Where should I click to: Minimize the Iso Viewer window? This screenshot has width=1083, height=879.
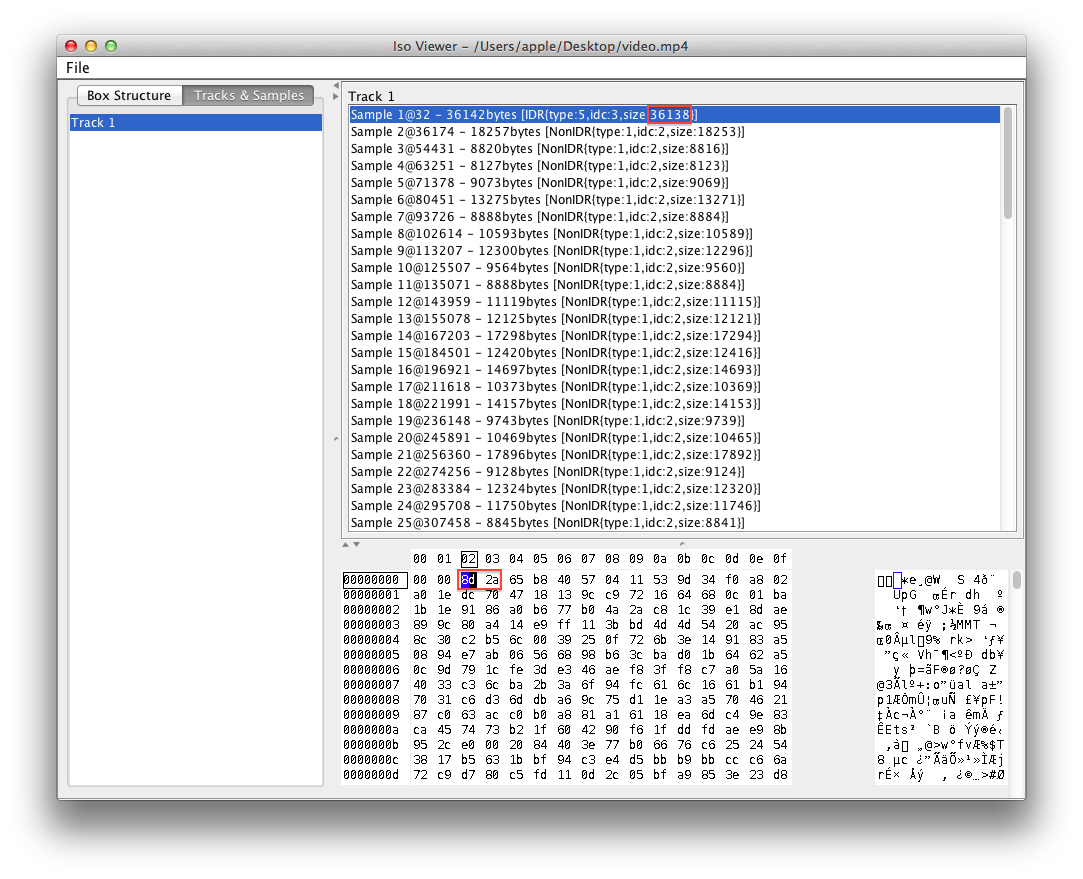coord(89,46)
